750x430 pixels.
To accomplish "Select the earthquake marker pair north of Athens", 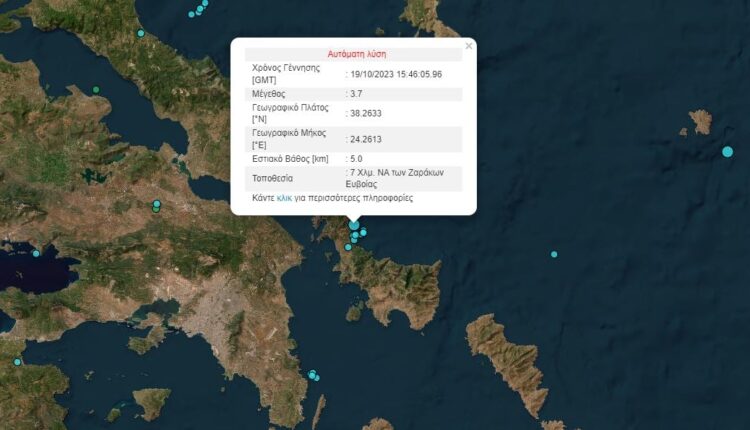I will click(156, 206).
